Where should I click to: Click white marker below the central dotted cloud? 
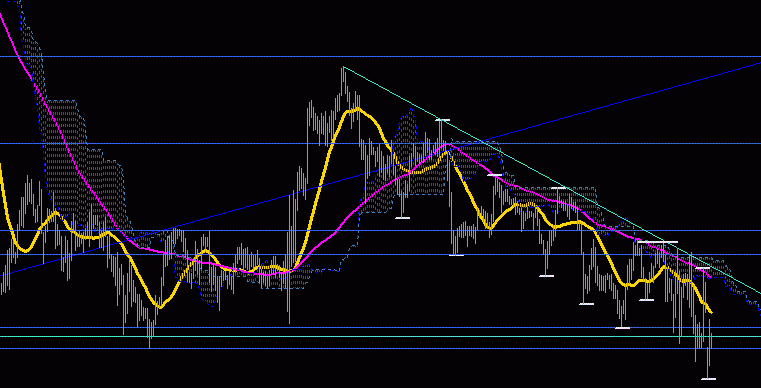(x=402, y=218)
